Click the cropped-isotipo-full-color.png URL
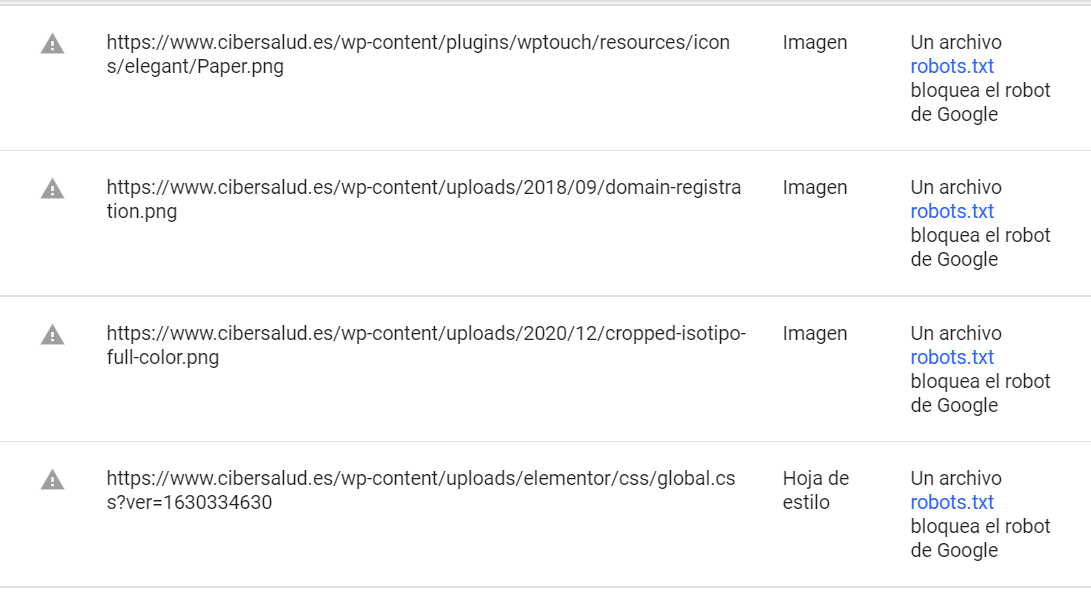This screenshot has width=1091, height=593. 426,345
